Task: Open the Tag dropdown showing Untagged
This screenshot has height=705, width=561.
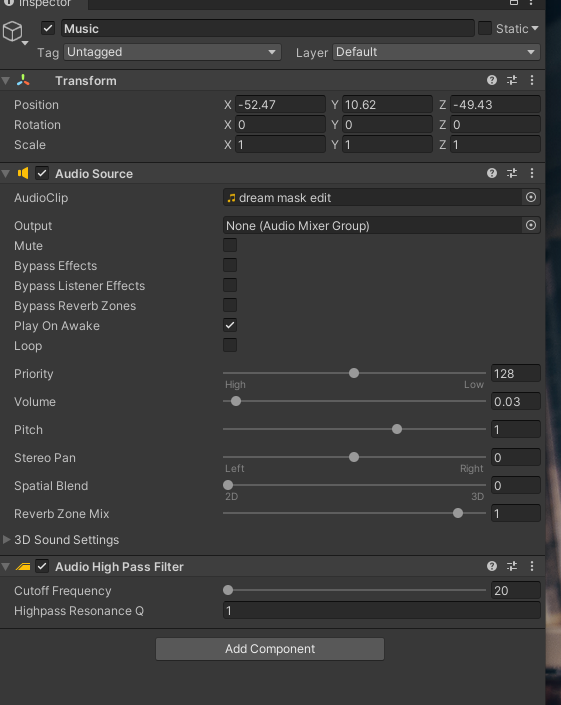Action: tap(173, 52)
